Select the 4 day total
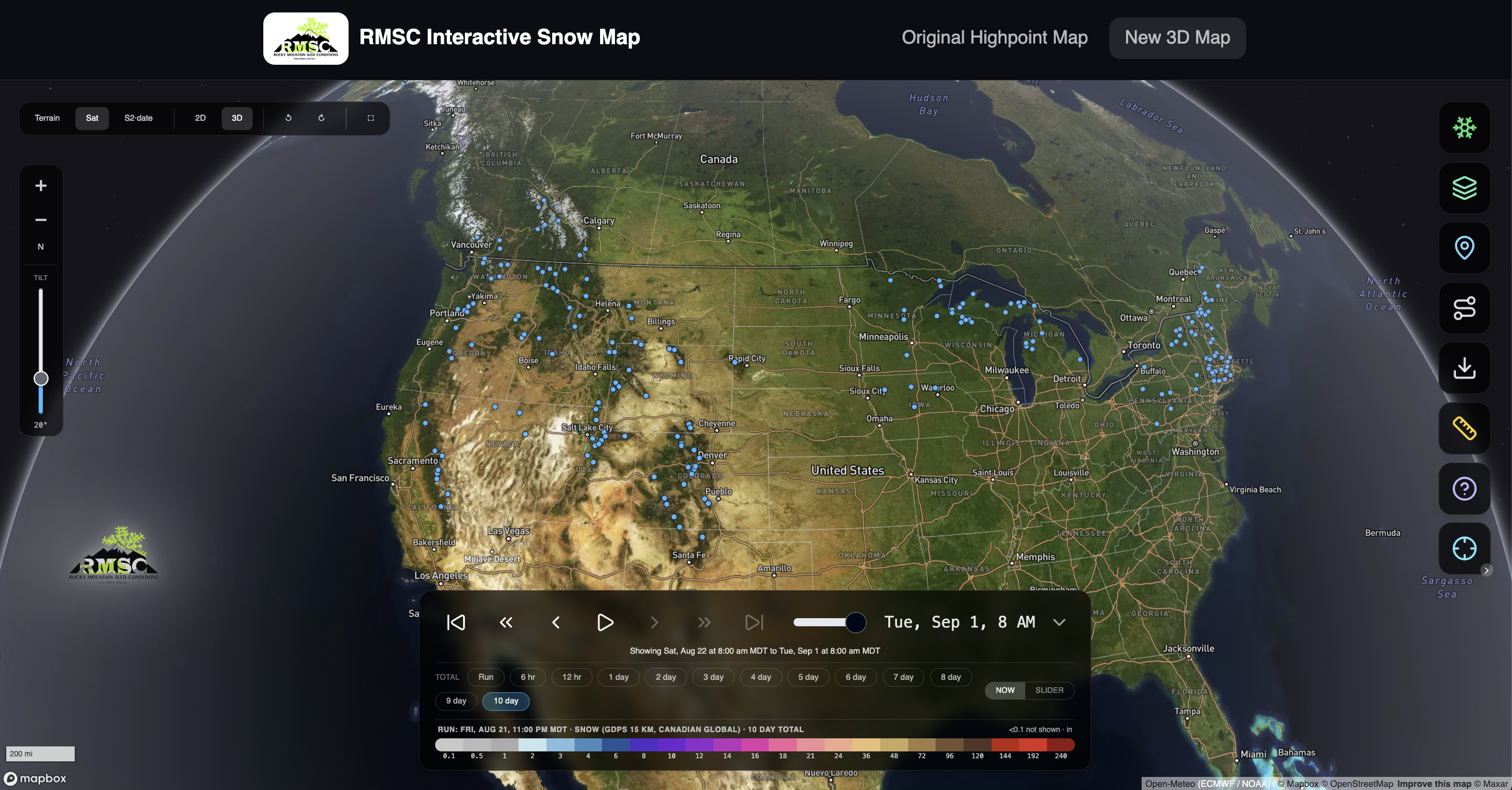The height and width of the screenshot is (790, 1512). 761,677
